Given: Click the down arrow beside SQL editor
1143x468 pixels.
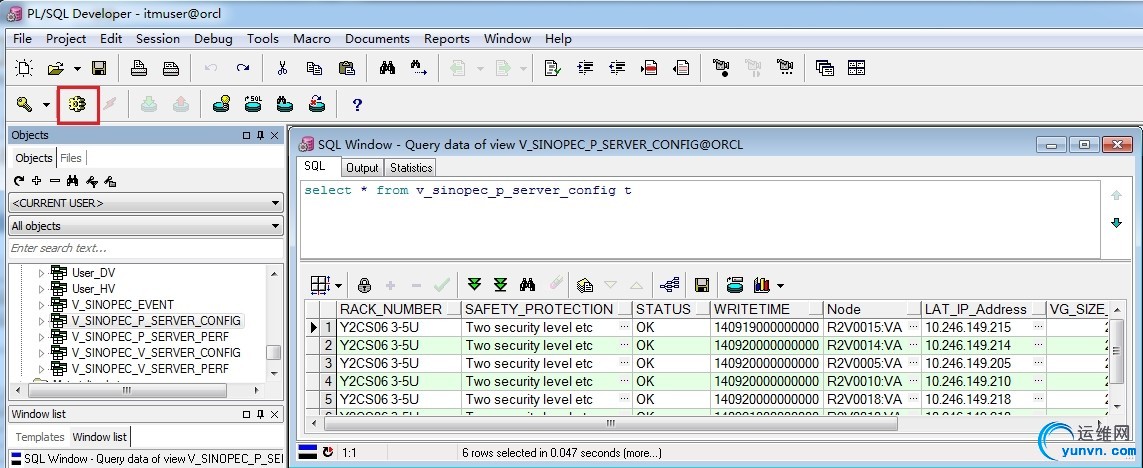Looking at the screenshot, I should pyautogui.click(x=1116, y=222).
